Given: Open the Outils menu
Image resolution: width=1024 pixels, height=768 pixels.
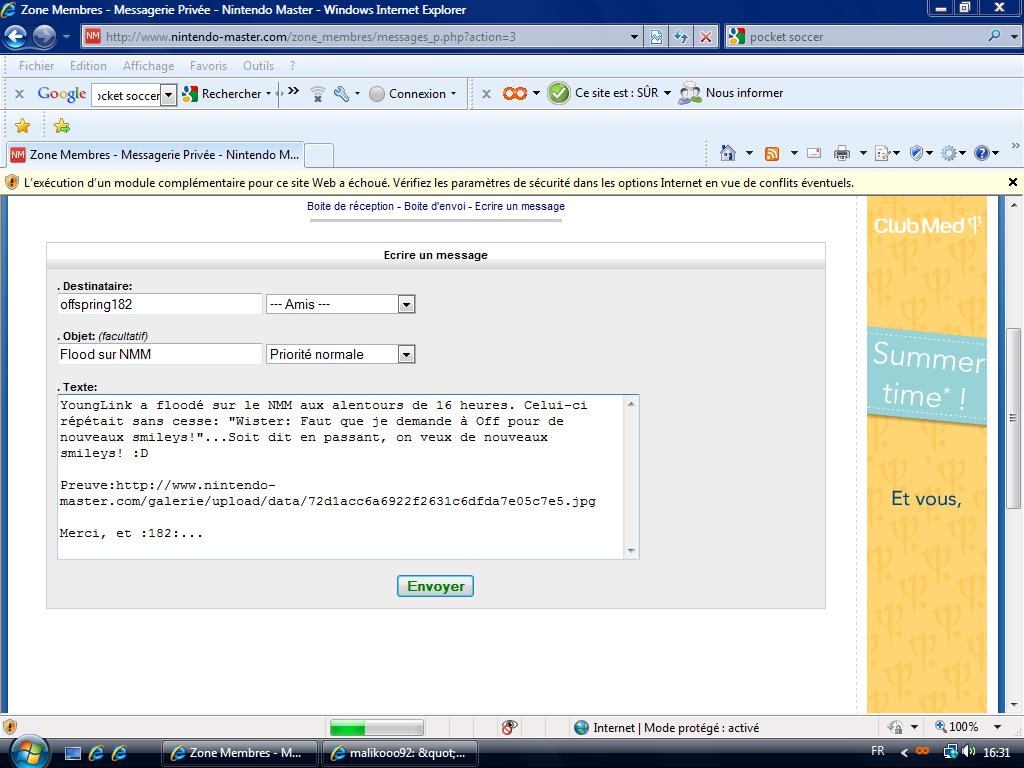Looking at the screenshot, I should 258,65.
